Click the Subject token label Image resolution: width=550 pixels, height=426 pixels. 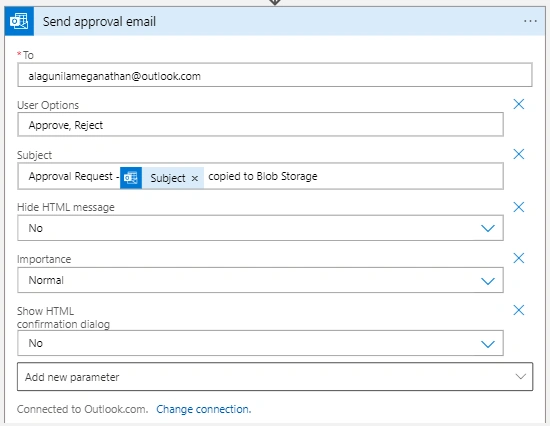168,178
